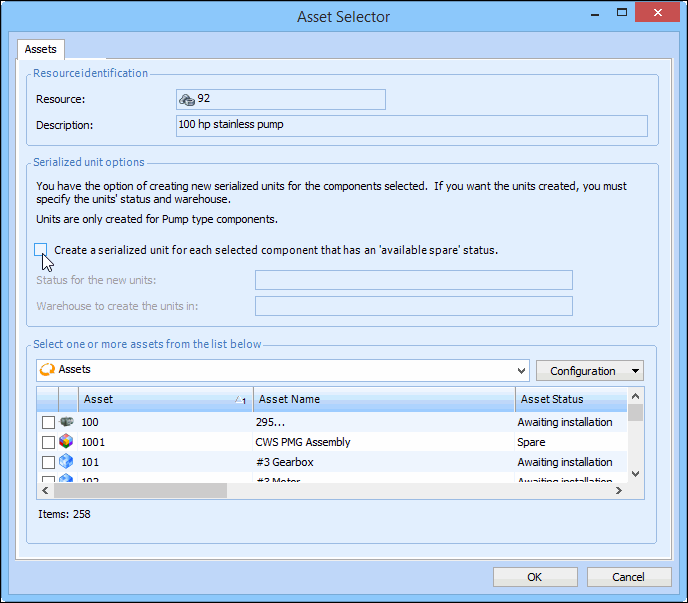Click the blue cube icon for asset 101
688x603 pixels.
coord(67,462)
